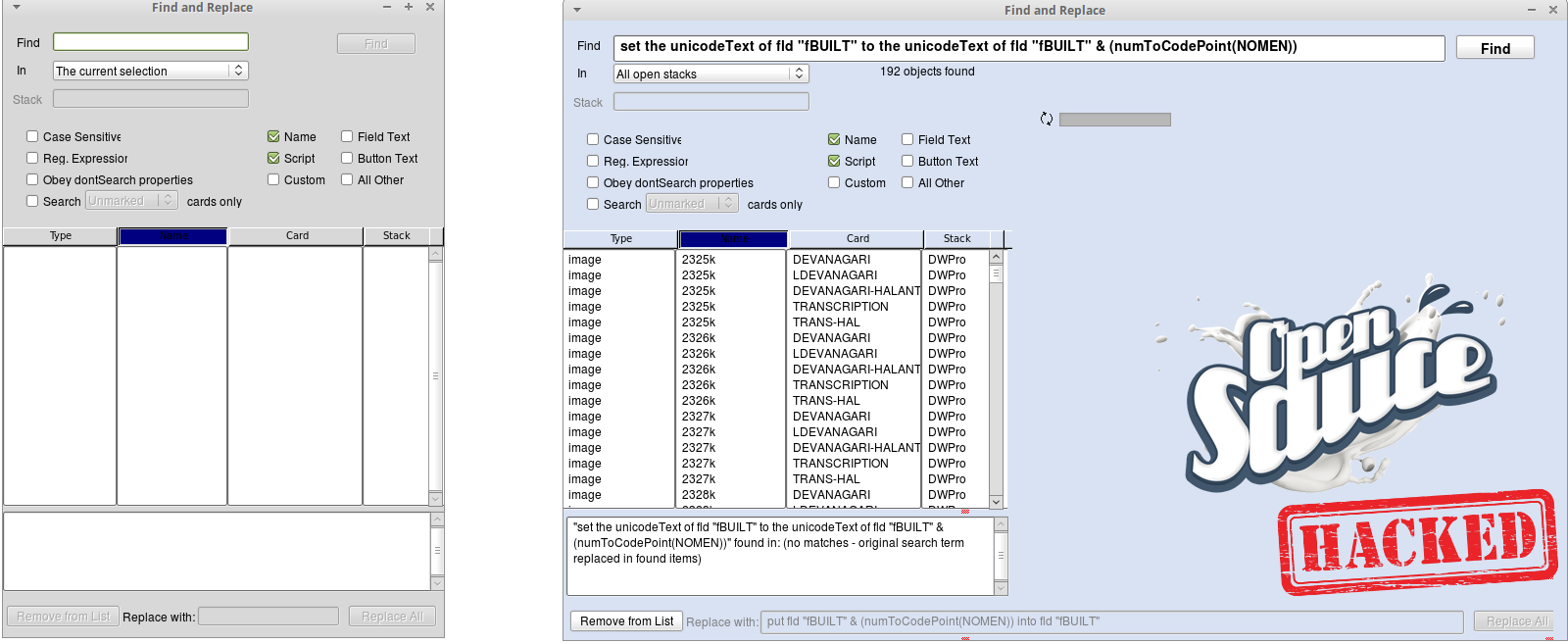Image resolution: width=1568 pixels, height=644 pixels.
Task: Open 'The current selection' dropdown in left window
Action: pos(150,71)
